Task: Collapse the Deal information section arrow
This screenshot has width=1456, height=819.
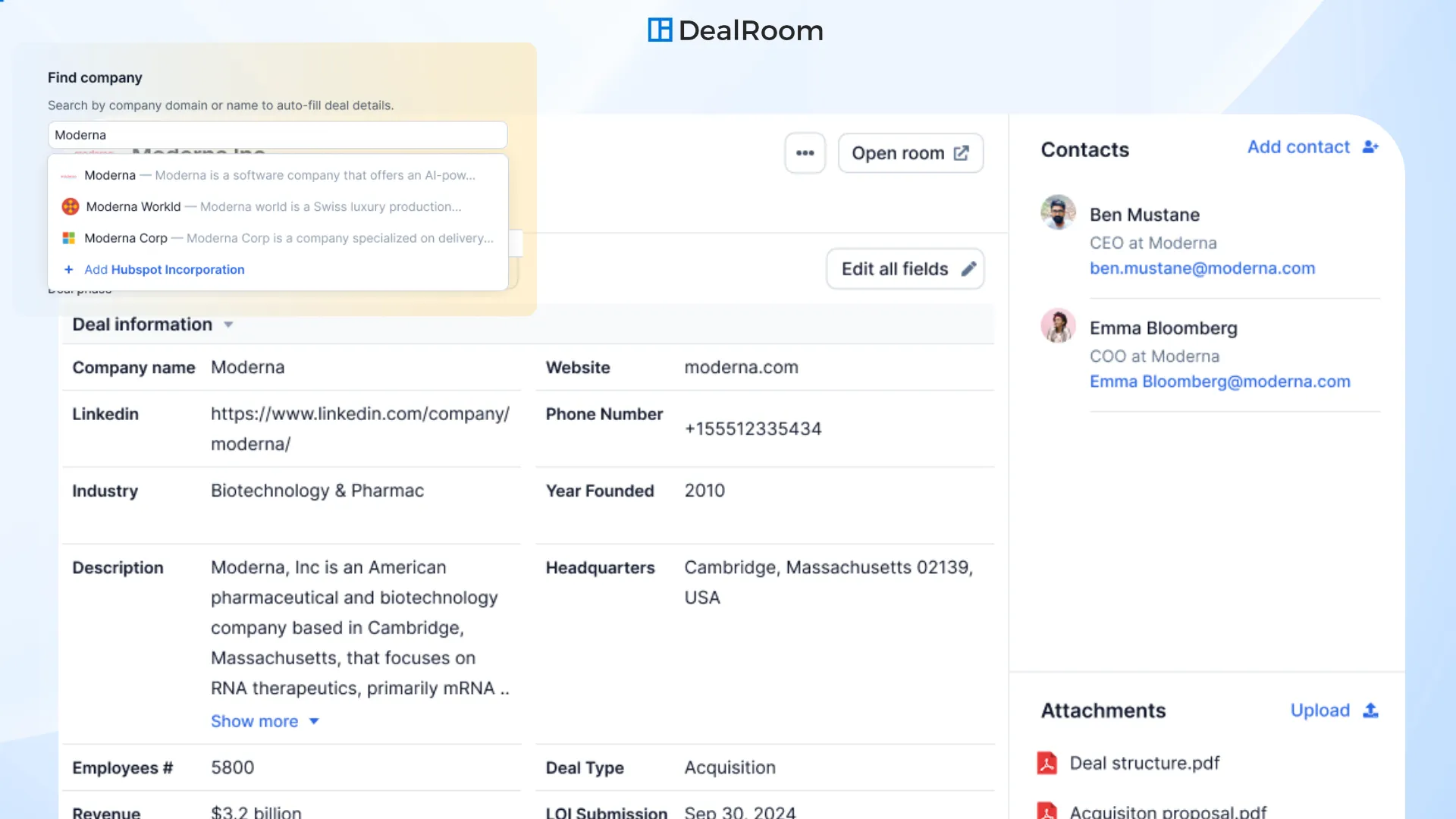Action: point(228,325)
